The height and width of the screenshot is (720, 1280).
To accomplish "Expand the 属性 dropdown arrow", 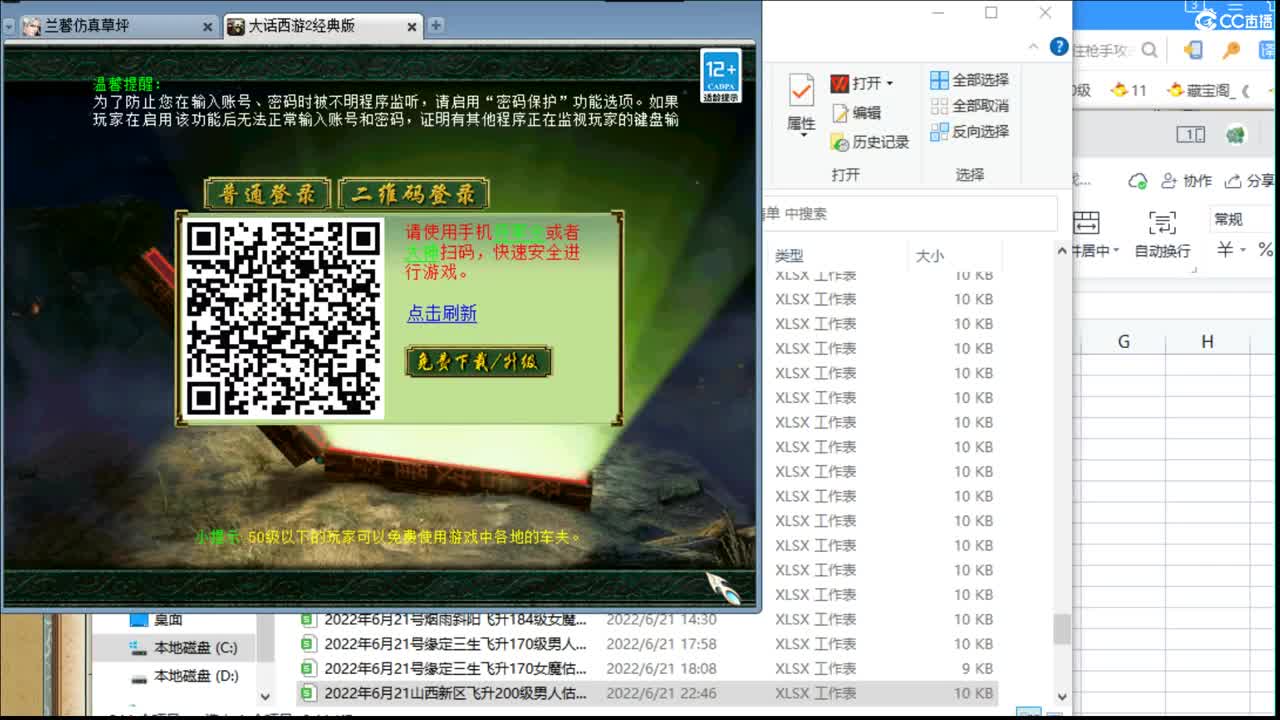I will [x=802, y=136].
